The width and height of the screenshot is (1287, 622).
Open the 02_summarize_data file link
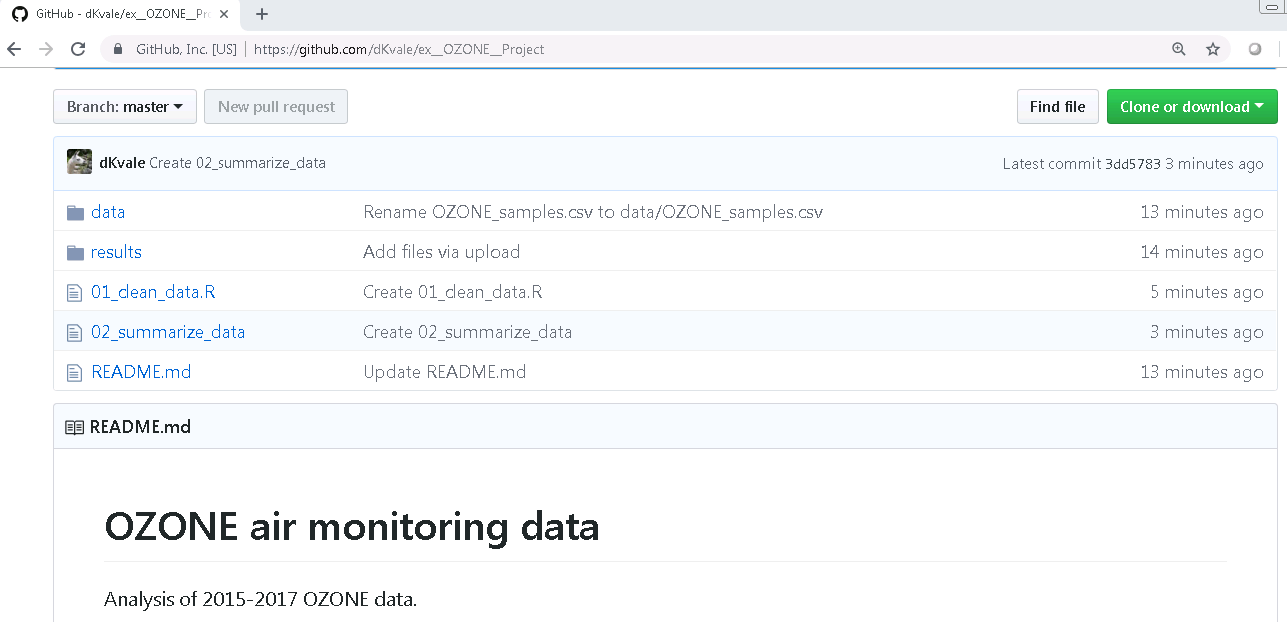click(x=168, y=332)
